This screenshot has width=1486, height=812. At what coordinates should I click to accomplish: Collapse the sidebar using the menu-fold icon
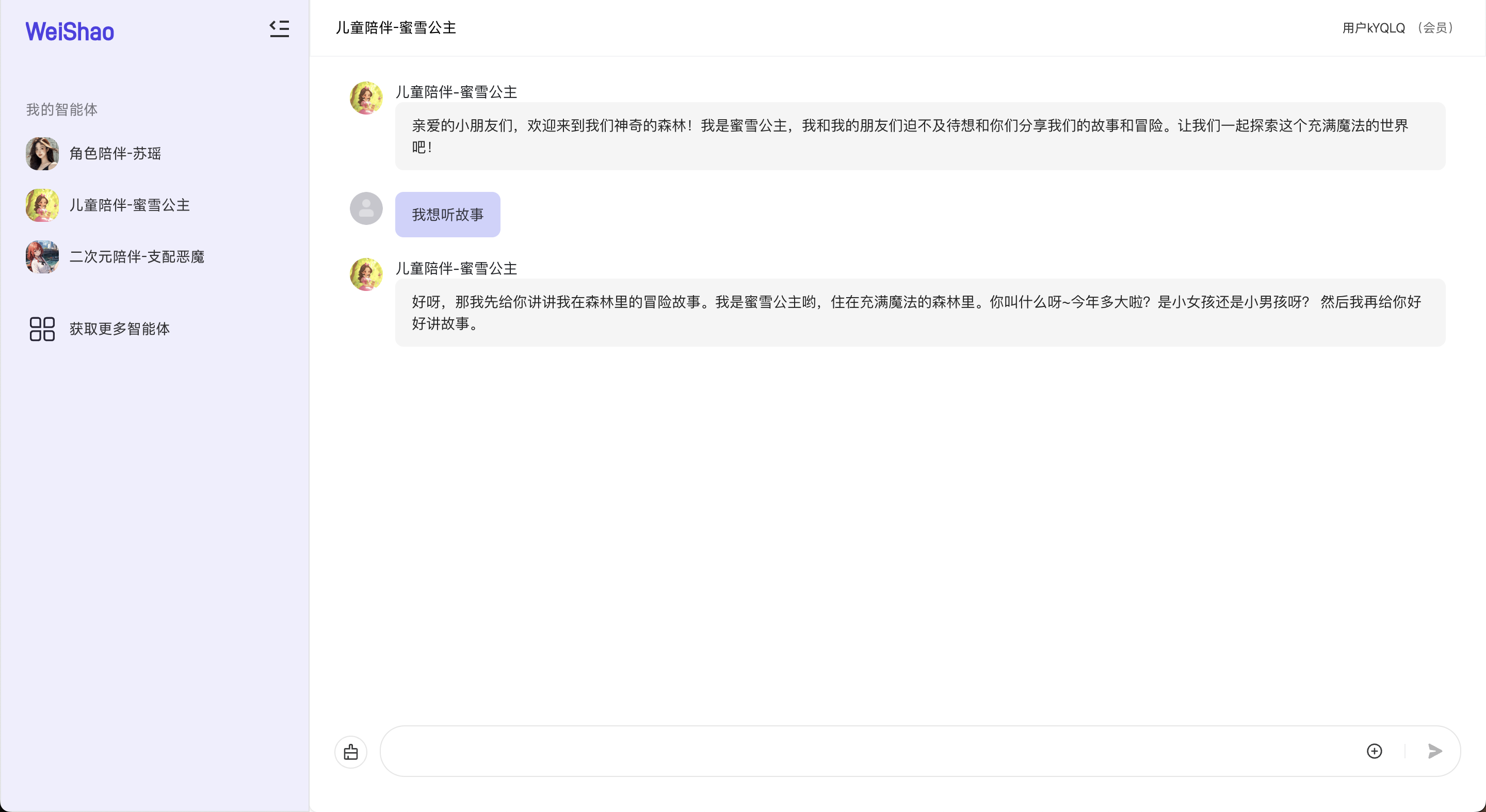[x=279, y=29]
